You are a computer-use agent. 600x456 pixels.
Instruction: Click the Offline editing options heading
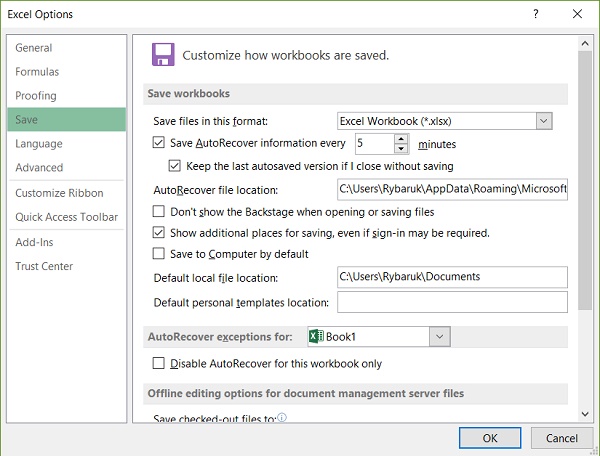pyautogui.click(x=306, y=393)
